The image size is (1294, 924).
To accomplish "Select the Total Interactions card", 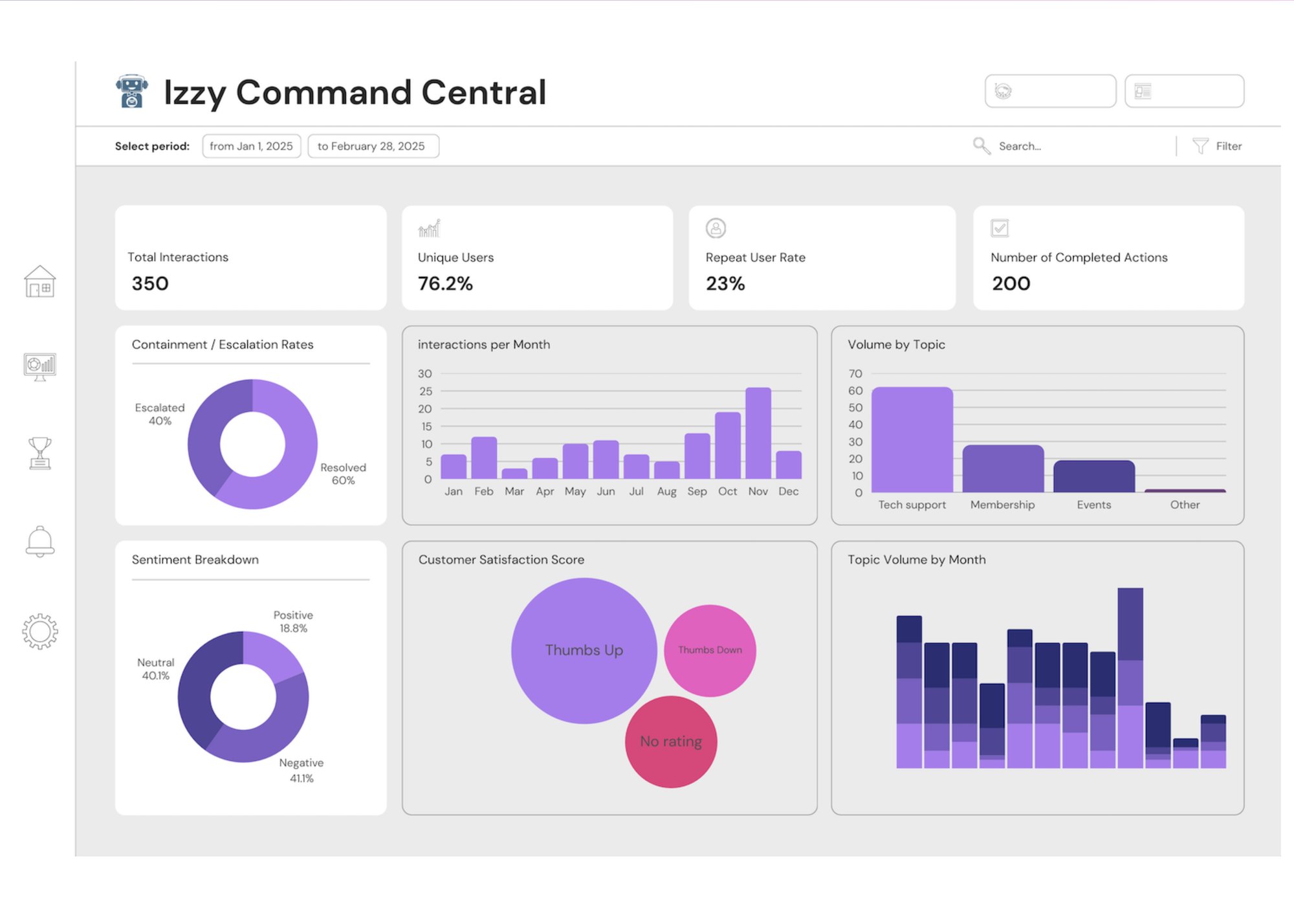I will point(250,258).
